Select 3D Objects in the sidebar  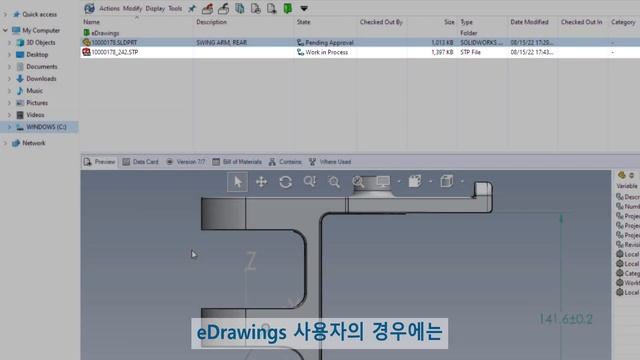[36, 42]
